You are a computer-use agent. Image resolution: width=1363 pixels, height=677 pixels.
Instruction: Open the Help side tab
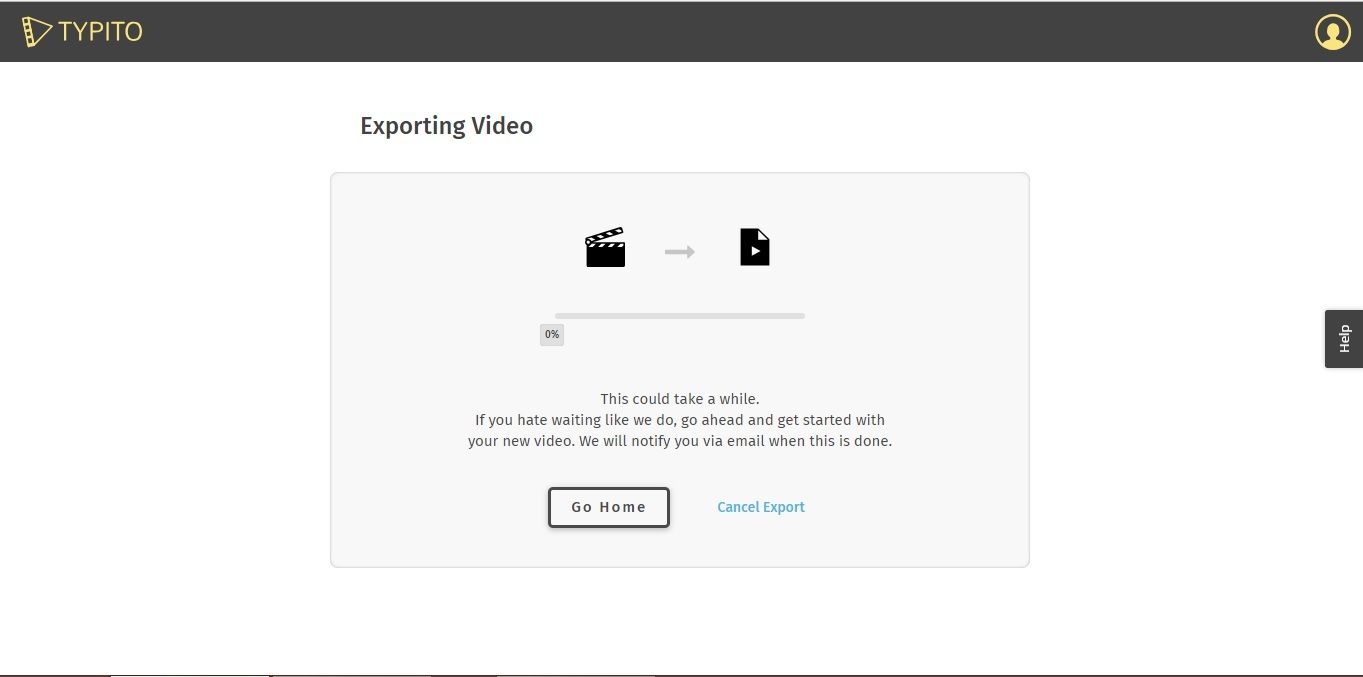click(1344, 339)
